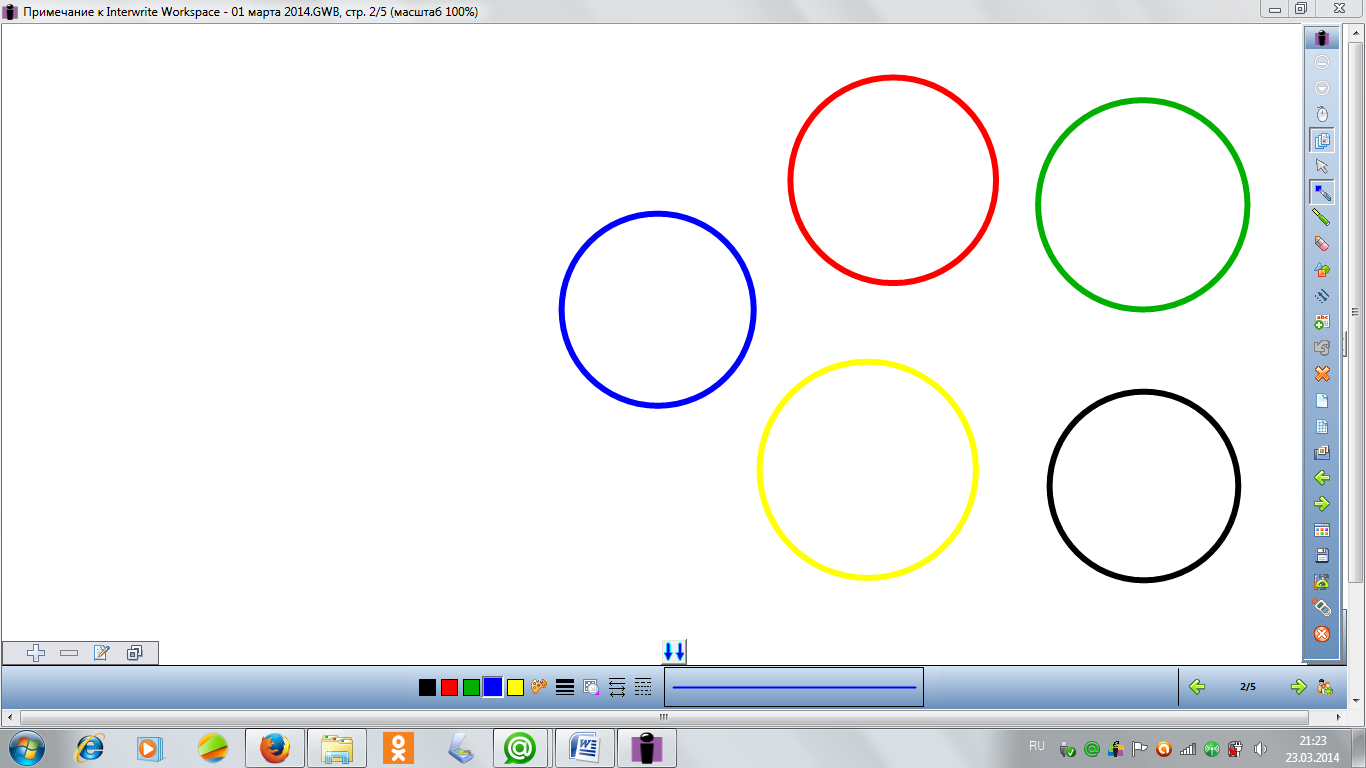Select the arrow selection tool
The width and height of the screenshot is (1366, 768).
coord(1322,166)
